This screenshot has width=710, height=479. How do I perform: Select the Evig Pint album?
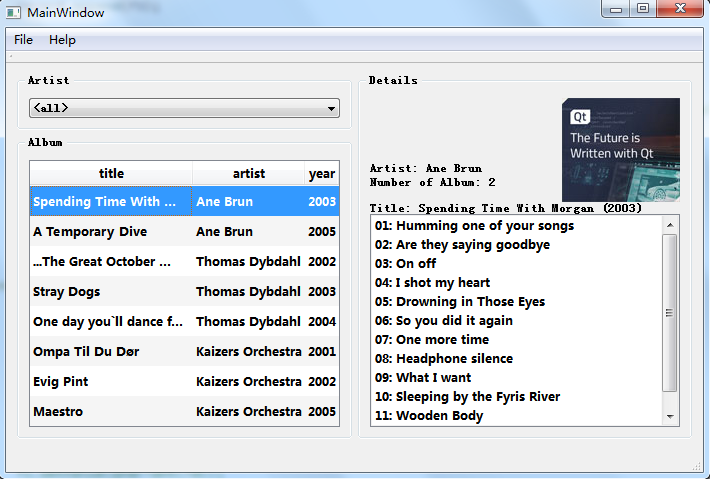pyautogui.click(x=111, y=381)
